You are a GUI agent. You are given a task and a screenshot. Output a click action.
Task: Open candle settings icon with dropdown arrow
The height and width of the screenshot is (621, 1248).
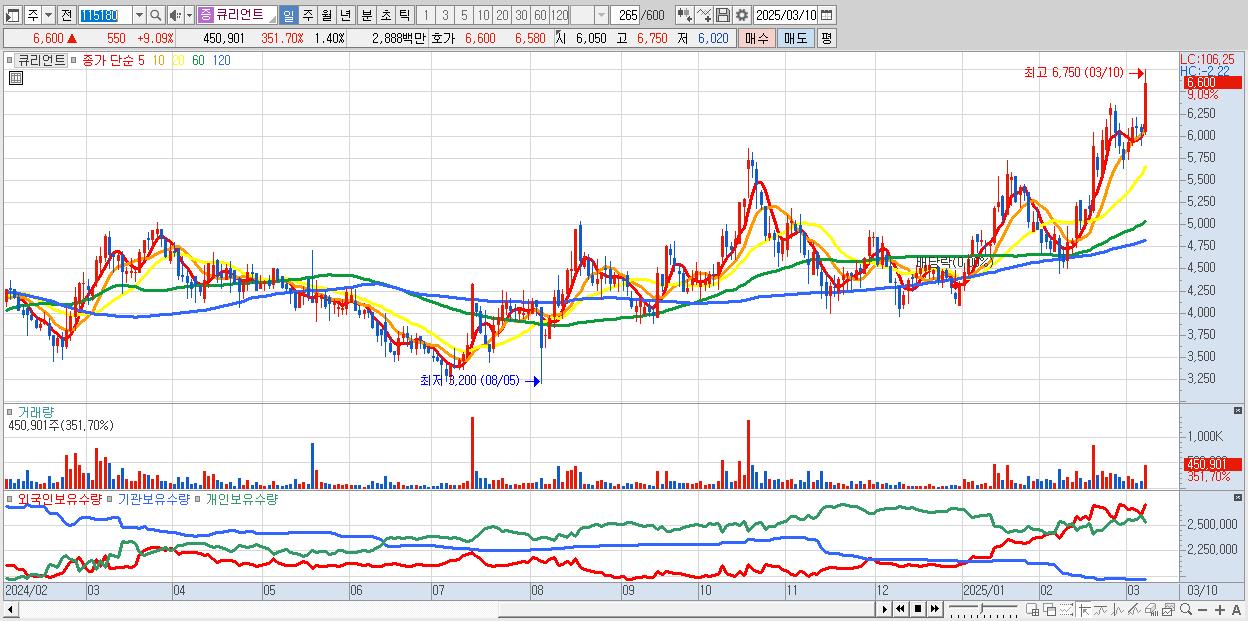click(685, 15)
